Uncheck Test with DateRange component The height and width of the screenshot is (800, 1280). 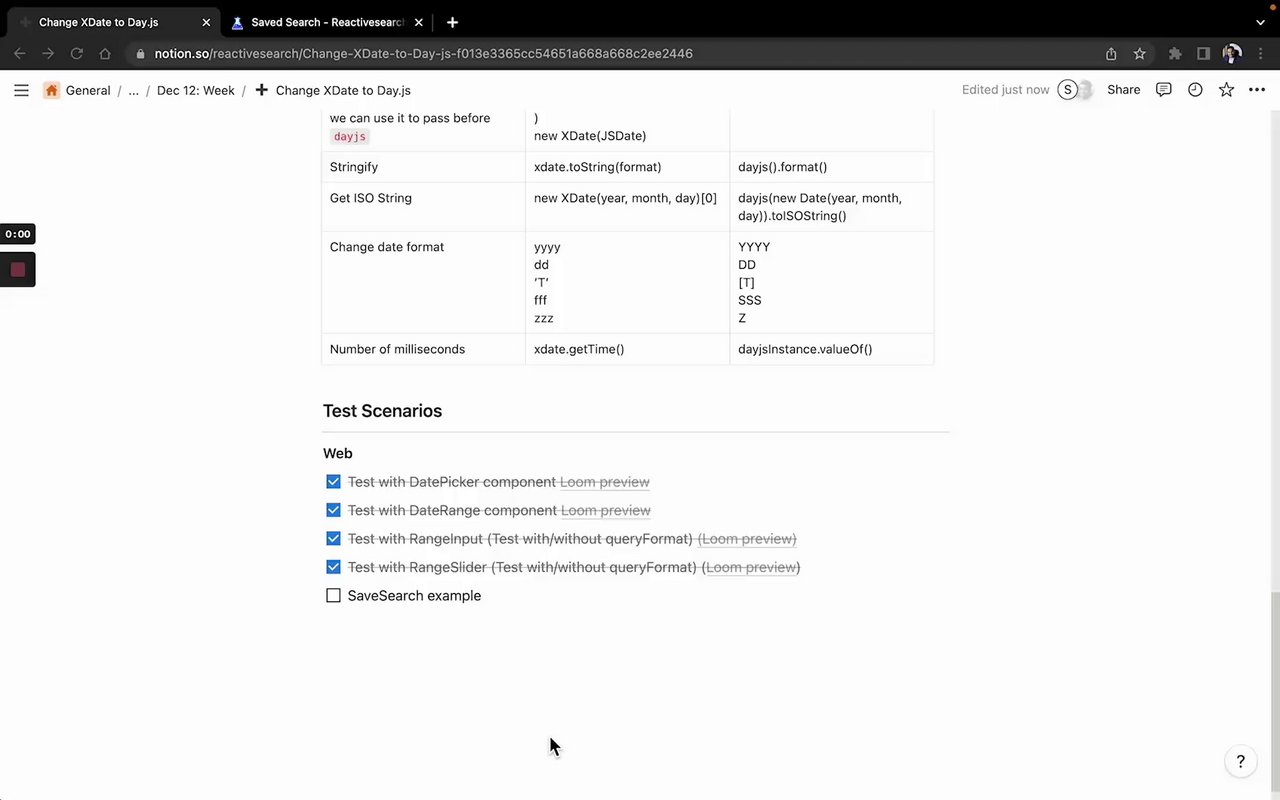pos(333,510)
